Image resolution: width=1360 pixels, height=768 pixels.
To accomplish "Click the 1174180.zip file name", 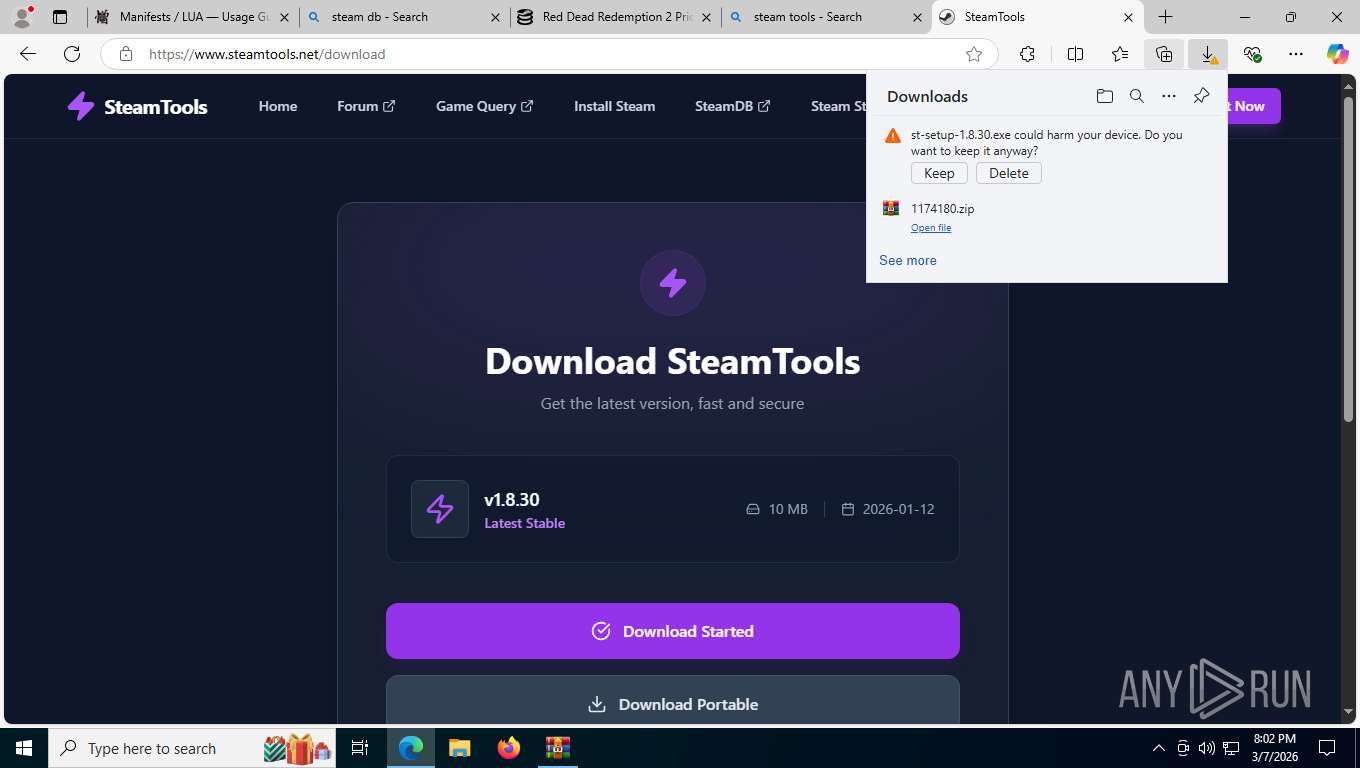I will pos(942,209).
